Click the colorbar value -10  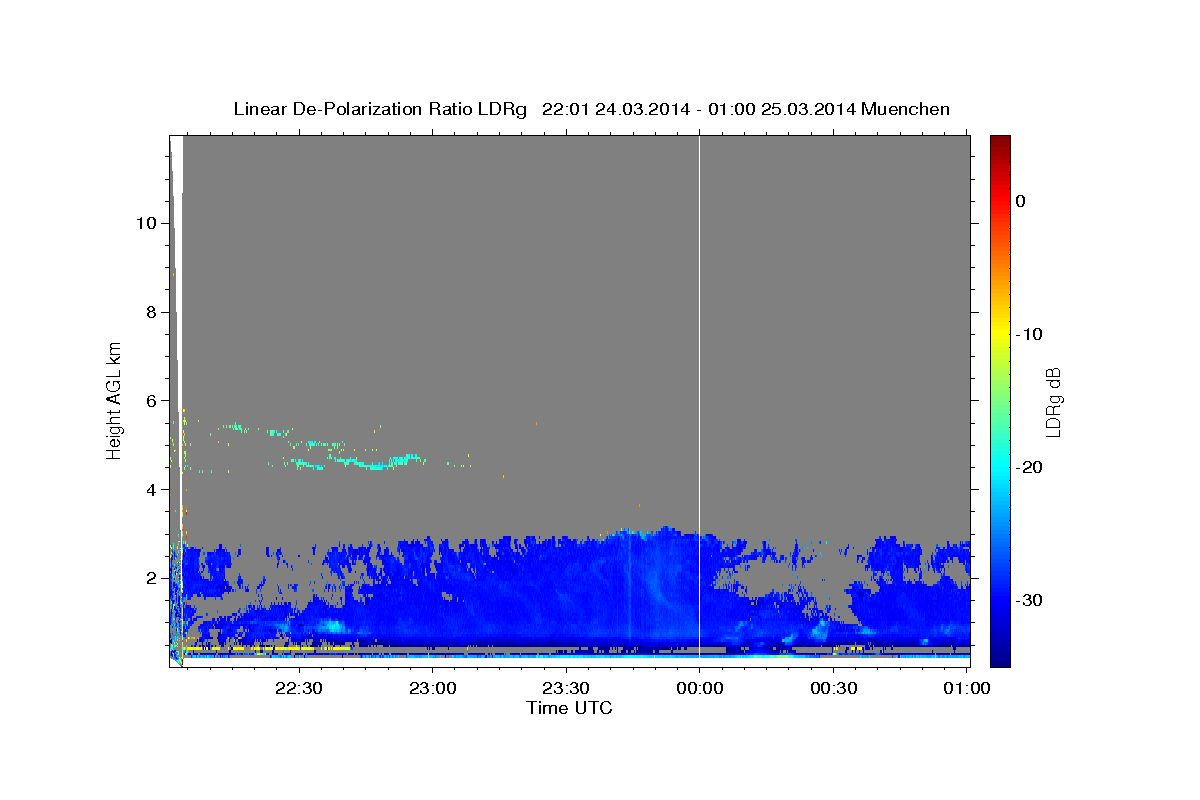[x=1029, y=334]
